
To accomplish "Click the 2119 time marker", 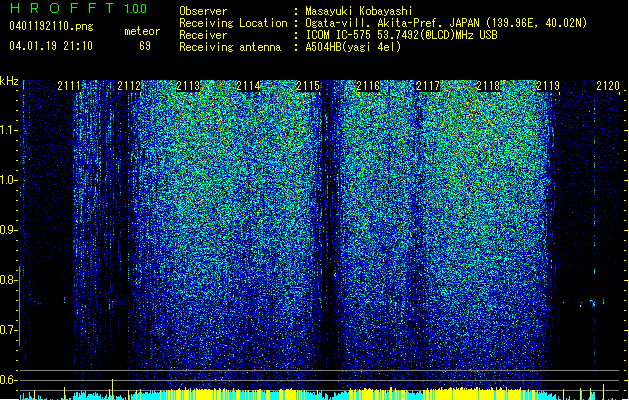I will click(x=548, y=85).
